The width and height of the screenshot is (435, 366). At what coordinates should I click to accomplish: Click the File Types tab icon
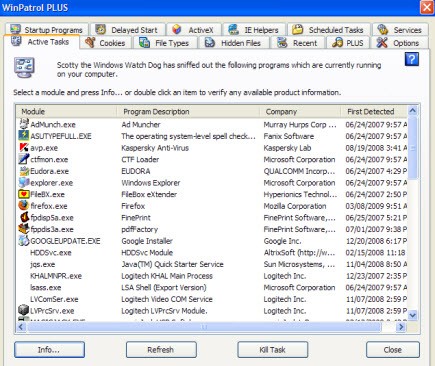click(x=144, y=43)
